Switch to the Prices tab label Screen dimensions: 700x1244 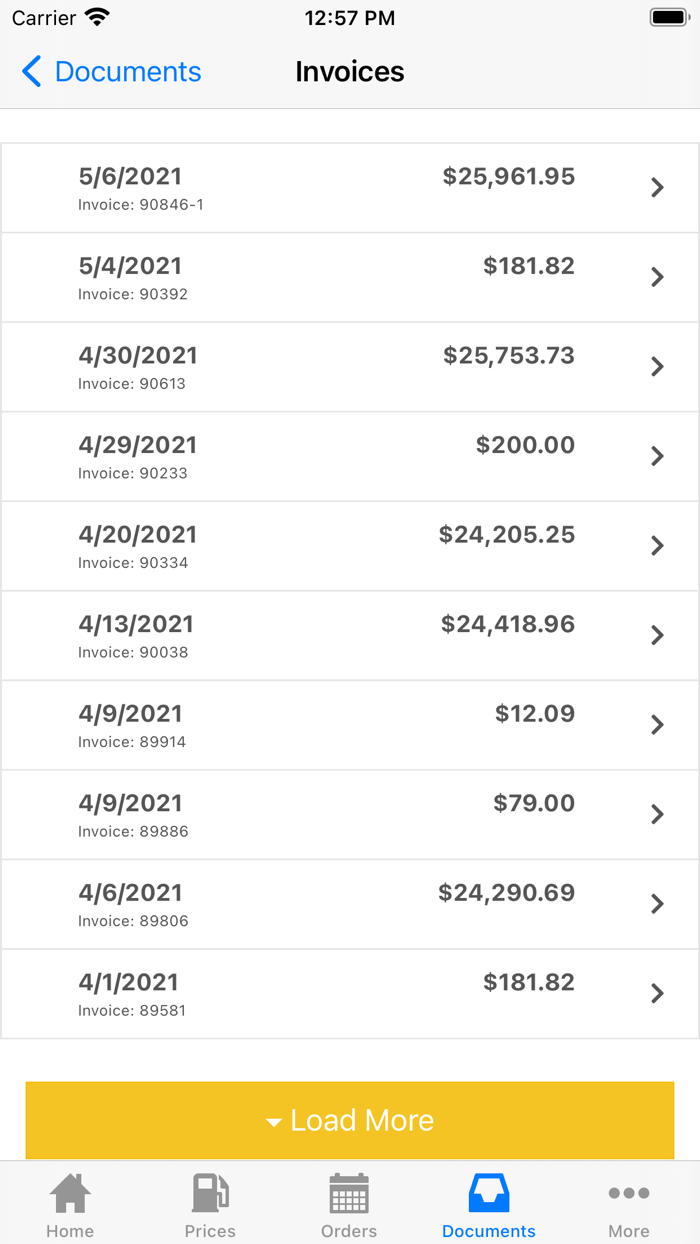coord(210,1231)
